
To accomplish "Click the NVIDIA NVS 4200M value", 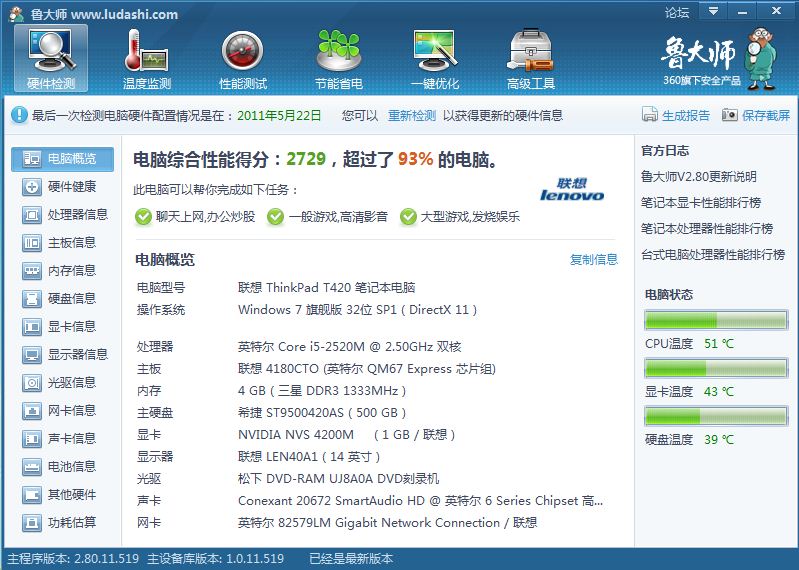I will click(x=347, y=435).
